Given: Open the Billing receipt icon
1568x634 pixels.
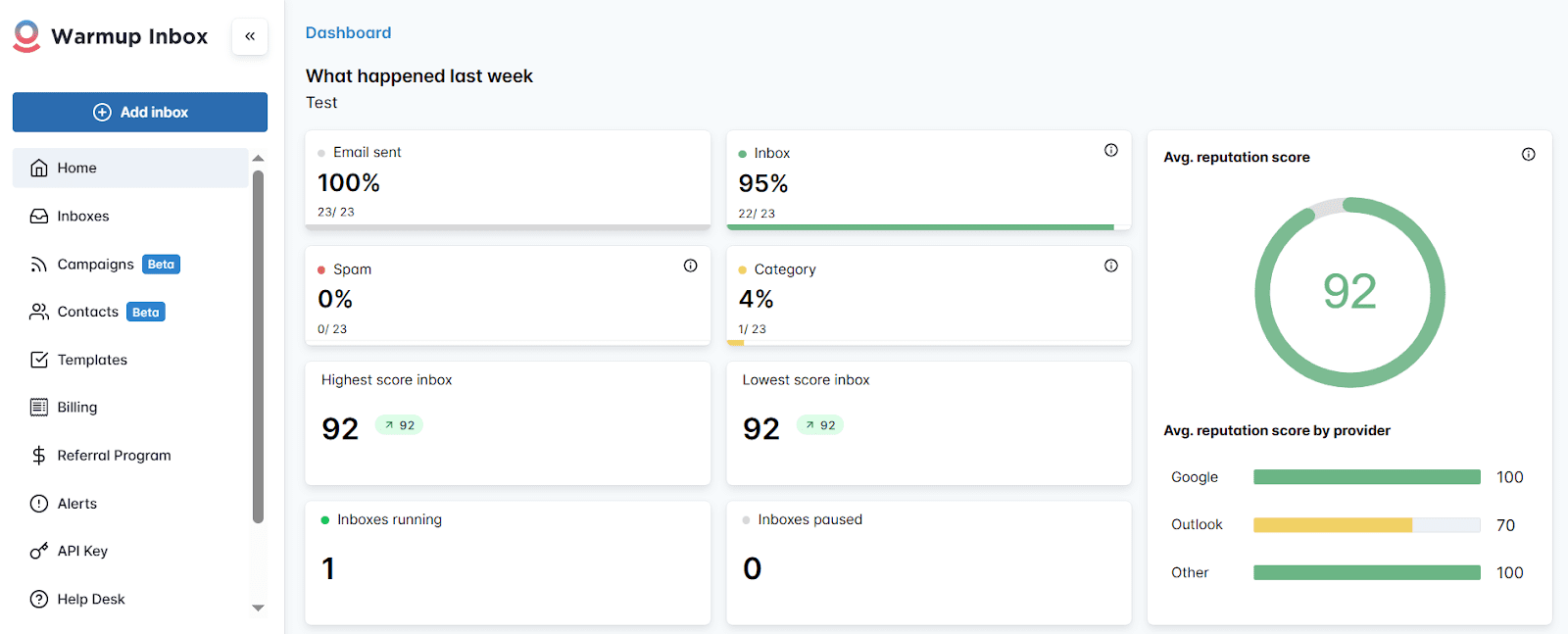Looking at the screenshot, I should pyautogui.click(x=39, y=407).
